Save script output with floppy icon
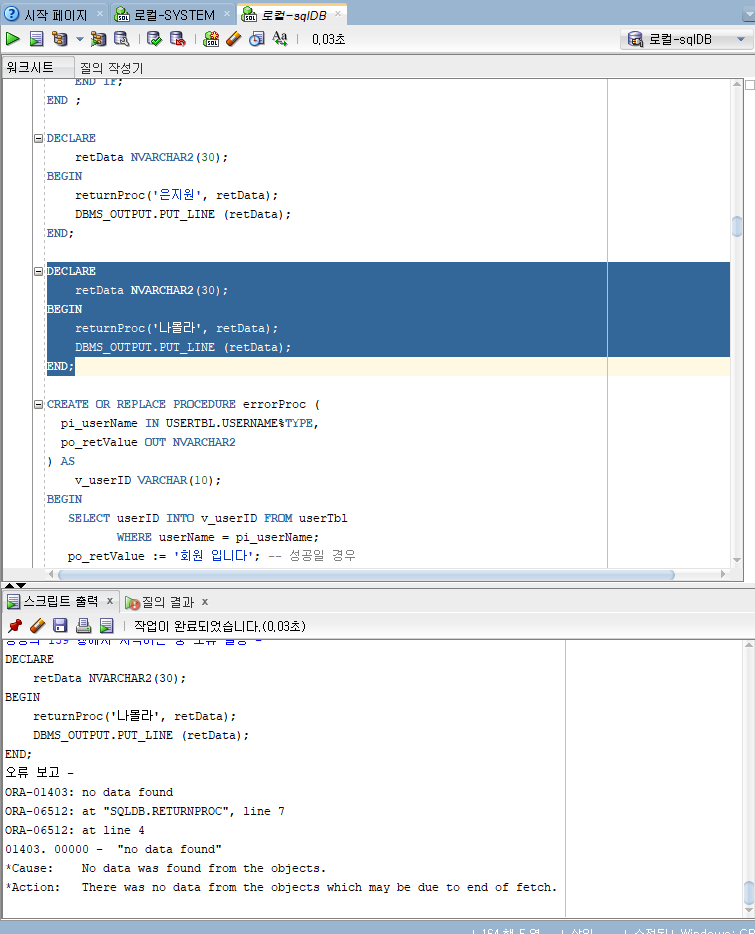 [60, 625]
